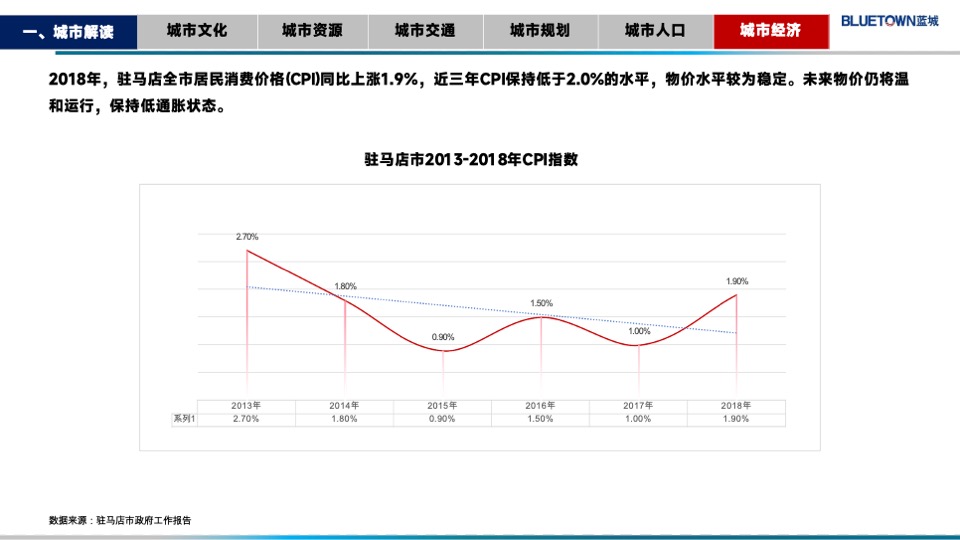Click the 1.90% data label above the 2018 point

click(737, 281)
